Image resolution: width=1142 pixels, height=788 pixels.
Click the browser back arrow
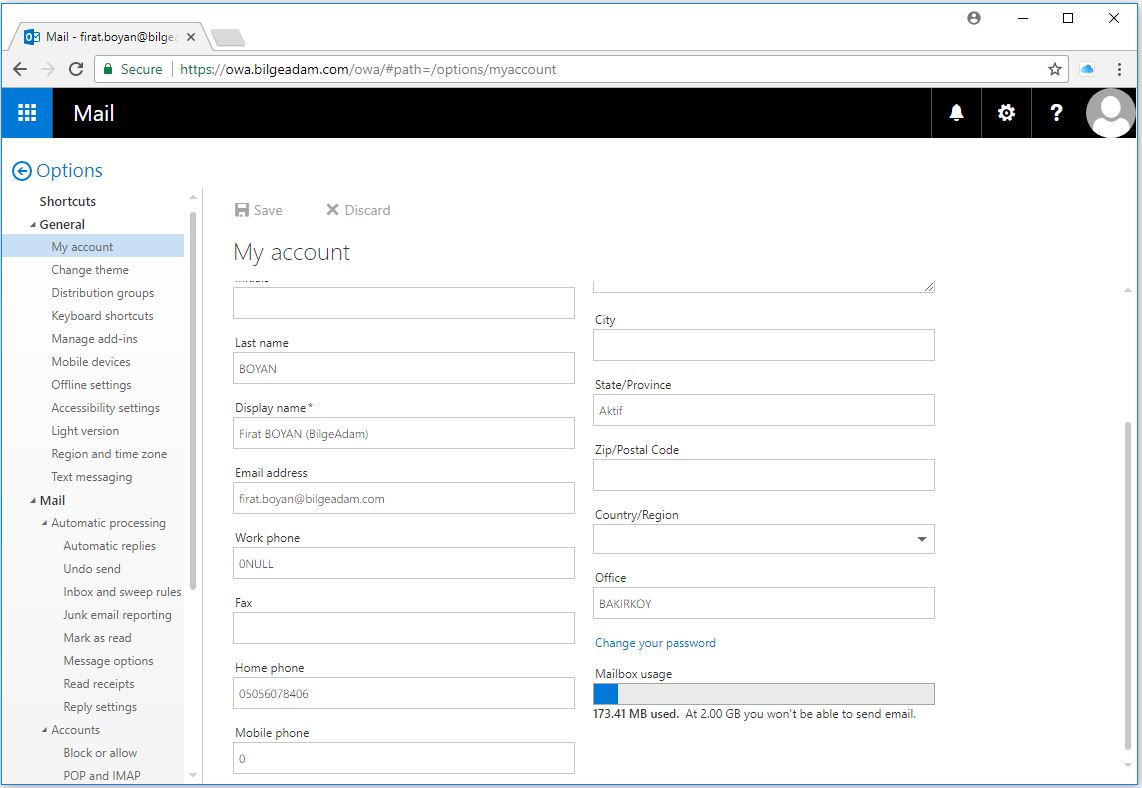click(20, 69)
